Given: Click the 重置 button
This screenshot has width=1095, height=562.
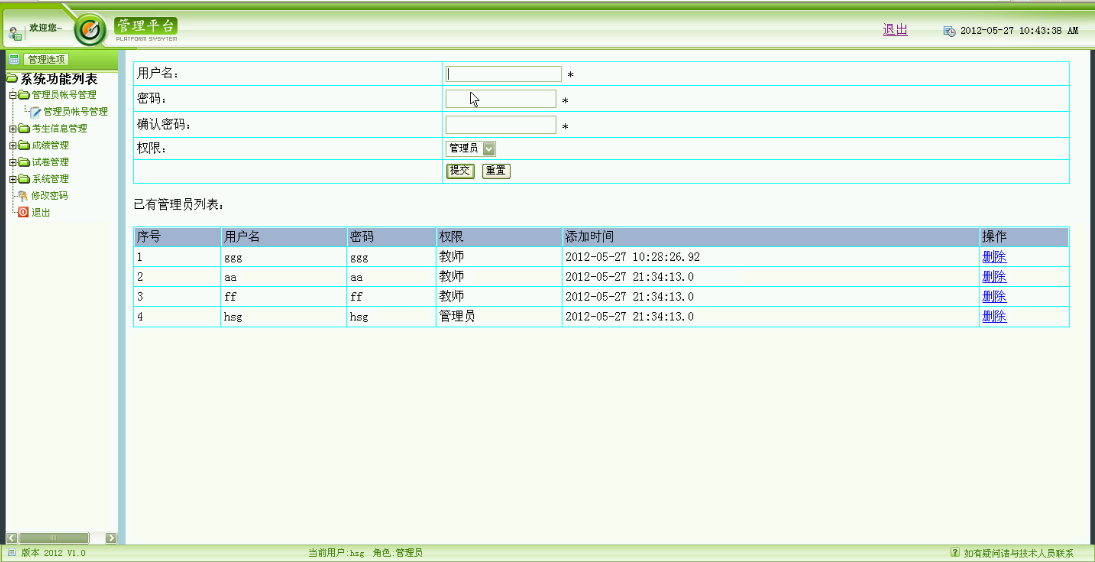Looking at the screenshot, I should tap(497, 171).
